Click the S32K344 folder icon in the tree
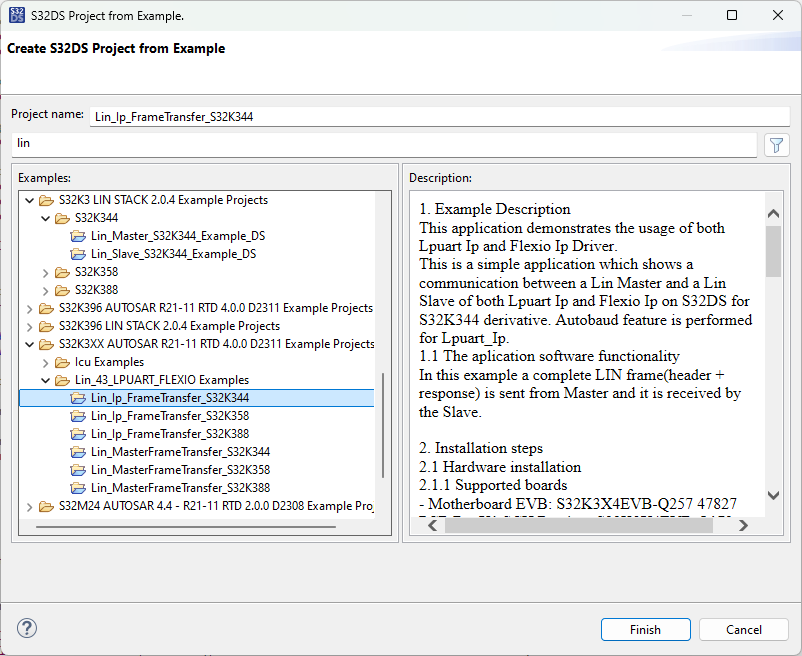 click(x=60, y=217)
